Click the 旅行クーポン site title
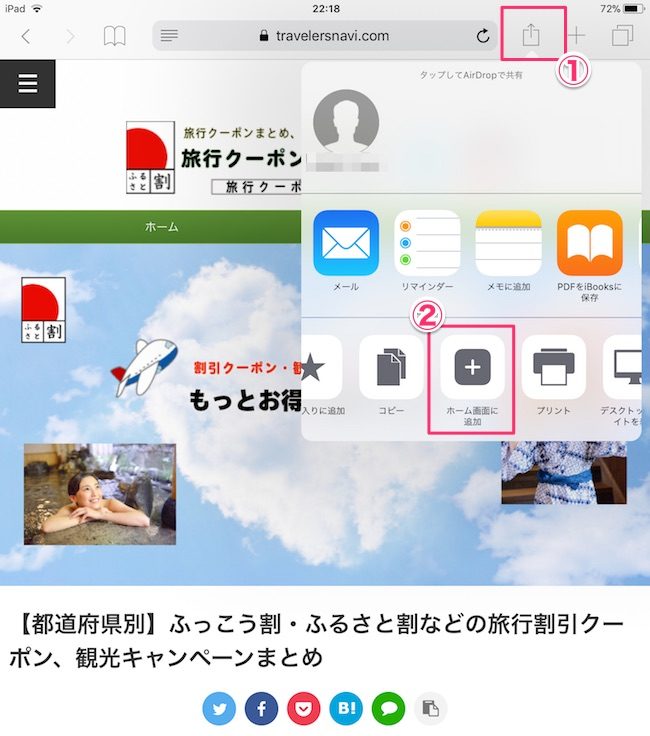This screenshot has width=650, height=736. coord(241,159)
